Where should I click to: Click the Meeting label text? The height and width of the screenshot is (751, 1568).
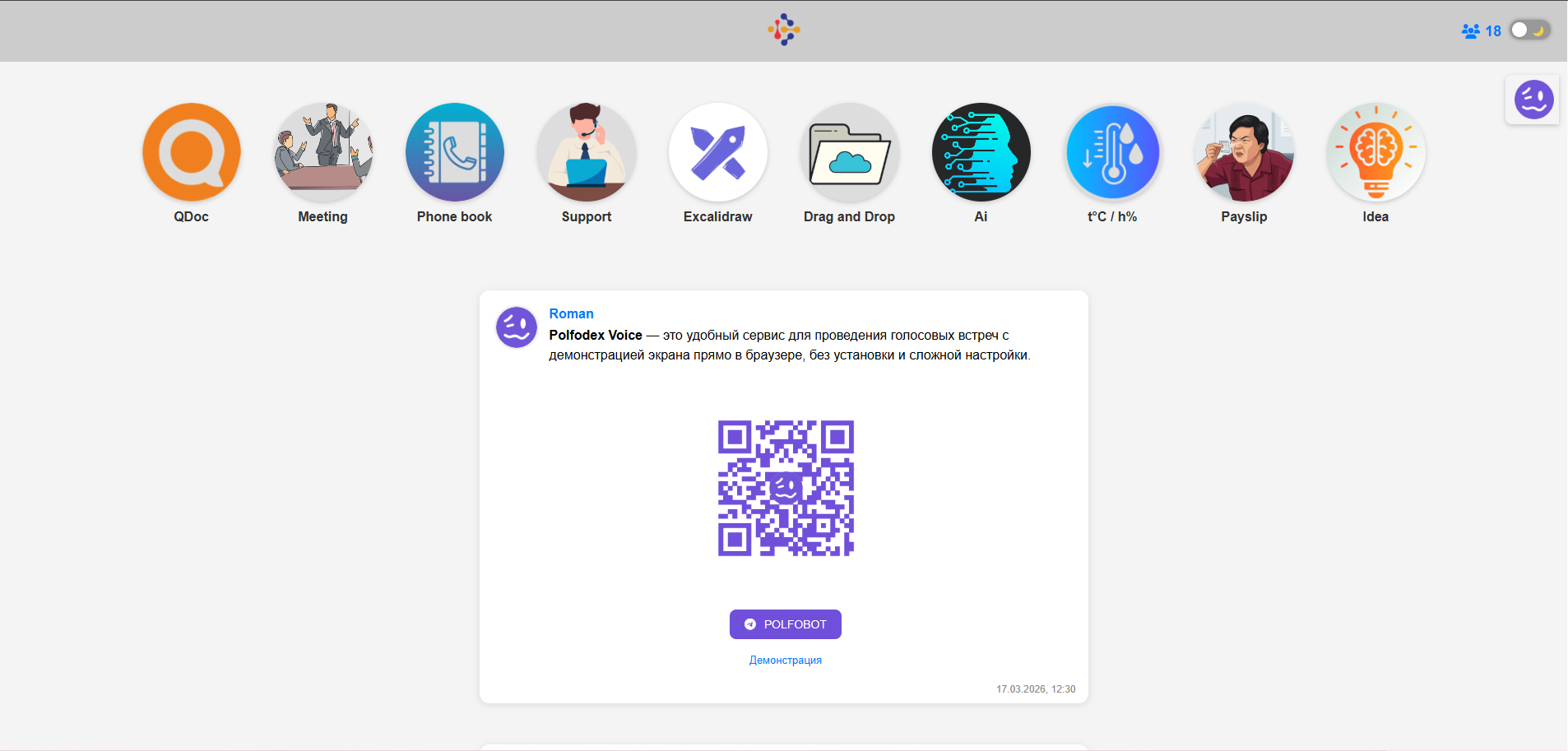(x=323, y=217)
